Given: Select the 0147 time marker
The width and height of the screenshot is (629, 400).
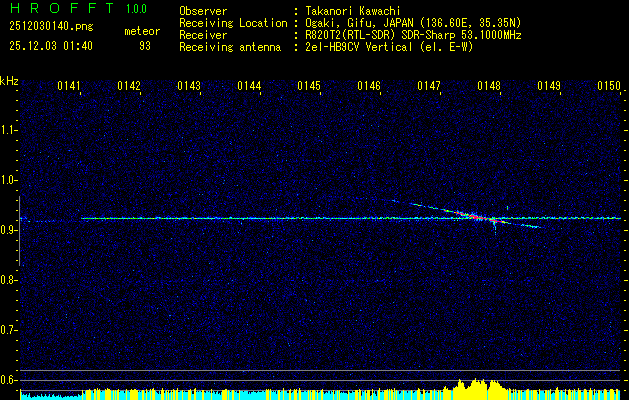Looking at the screenshot, I should [x=429, y=87].
